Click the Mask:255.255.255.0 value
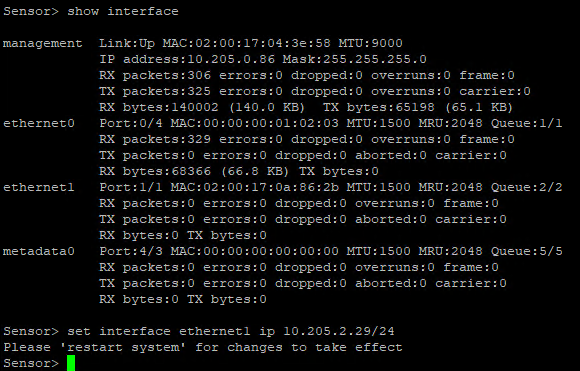 pos(355,59)
